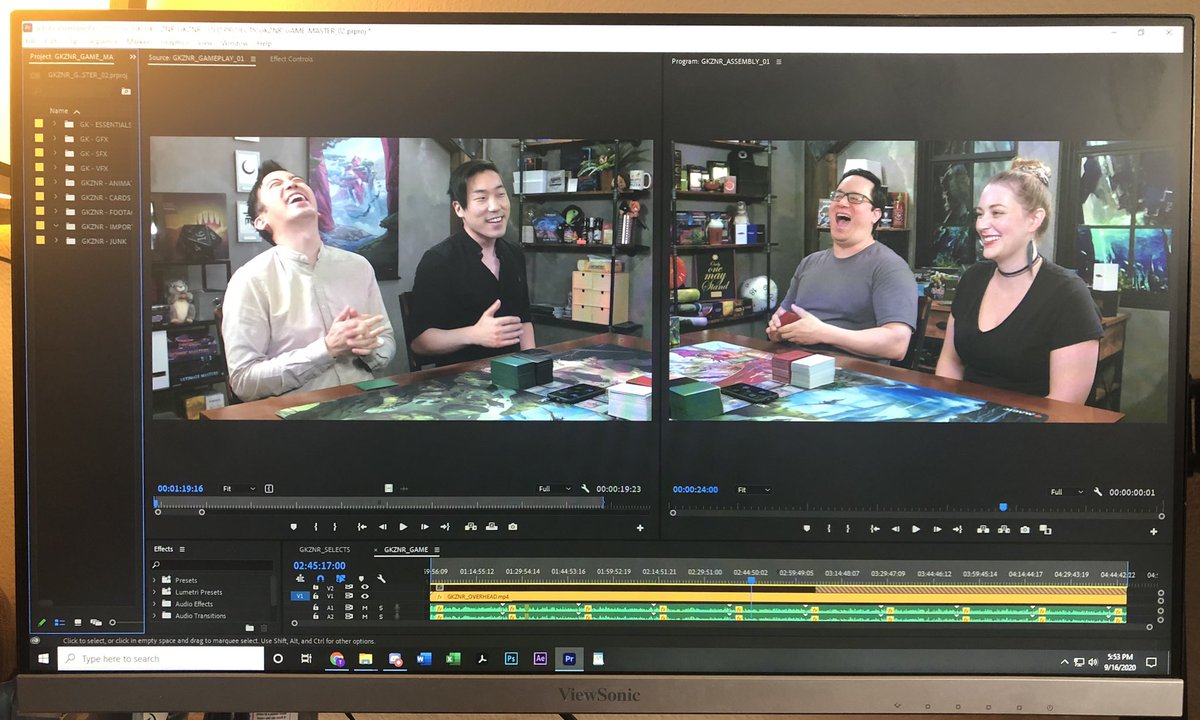Add marker in Program monitor

(806, 528)
